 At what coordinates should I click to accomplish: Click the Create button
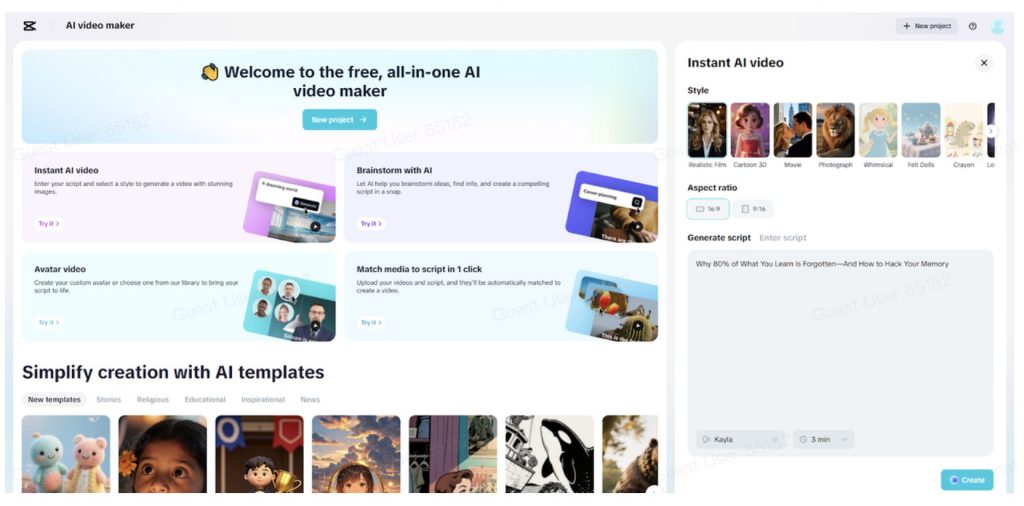966,480
